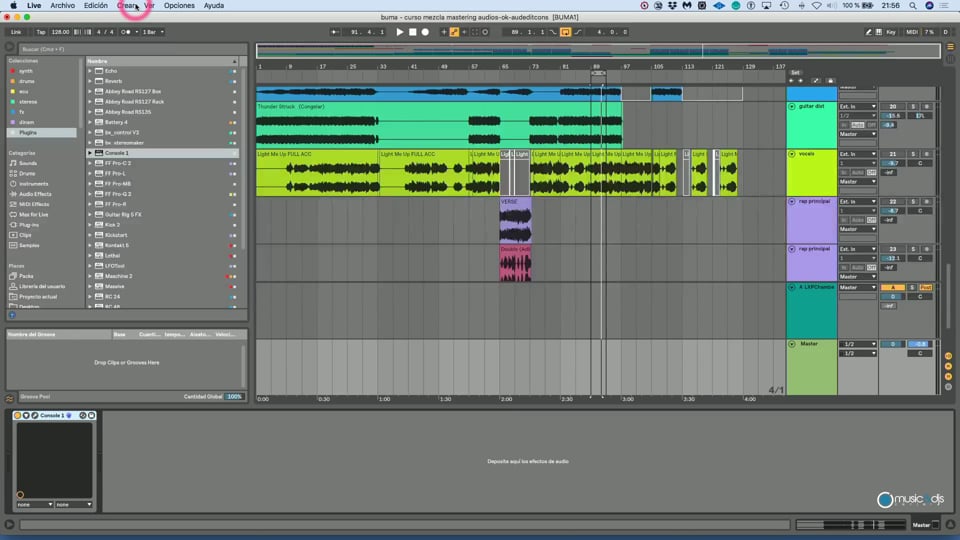Toggle Draw Mode pencil icon
Viewport: 960px width, 540px height.
coord(868,32)
